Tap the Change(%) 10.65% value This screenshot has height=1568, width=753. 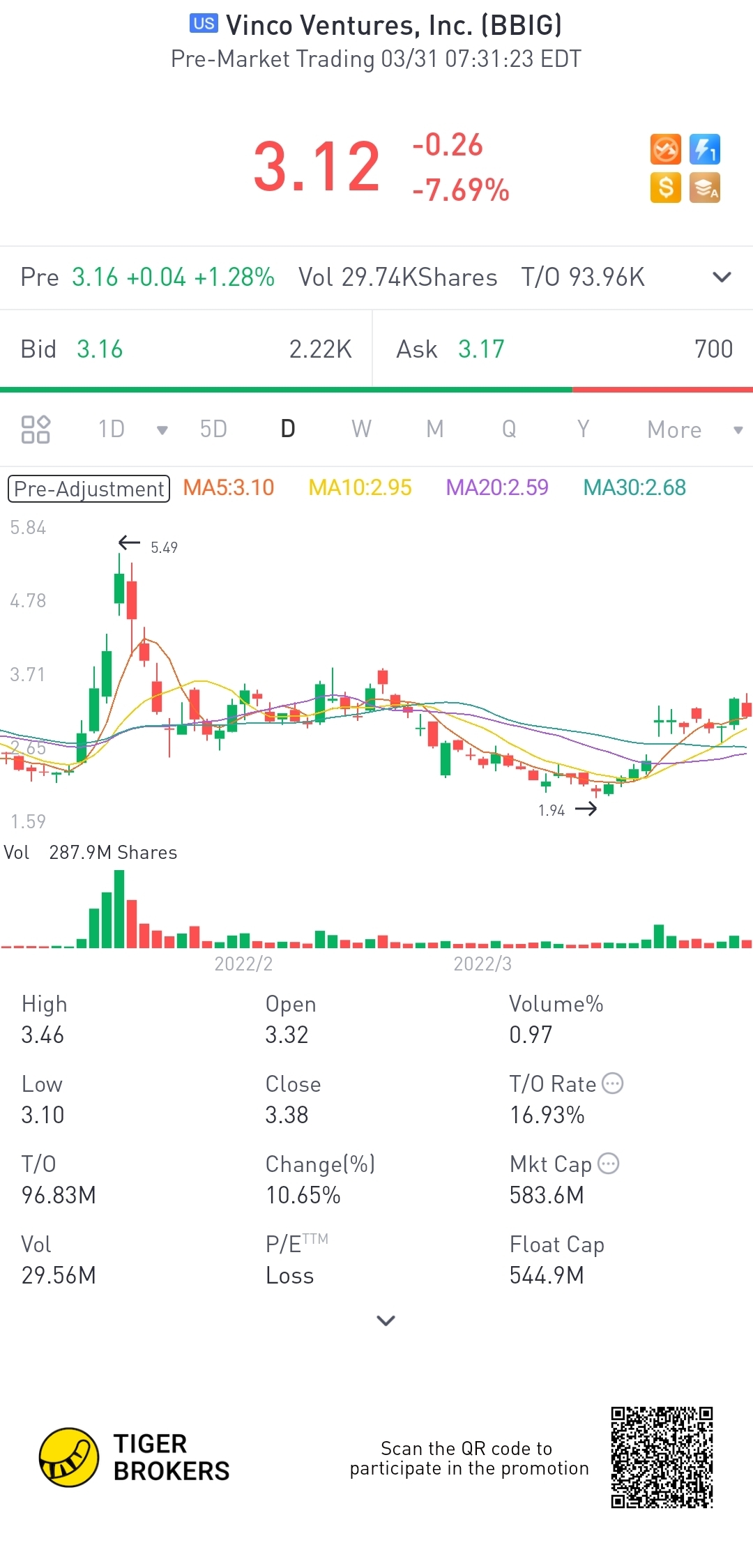point(303,1195)
